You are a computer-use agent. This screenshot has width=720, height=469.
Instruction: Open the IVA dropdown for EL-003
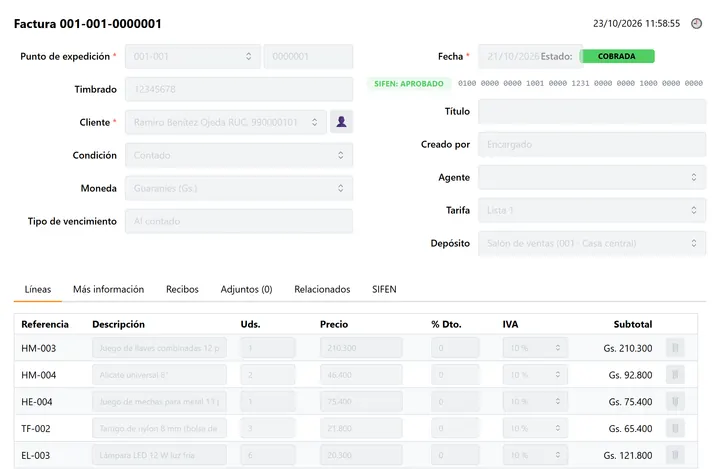click(535, 455)
